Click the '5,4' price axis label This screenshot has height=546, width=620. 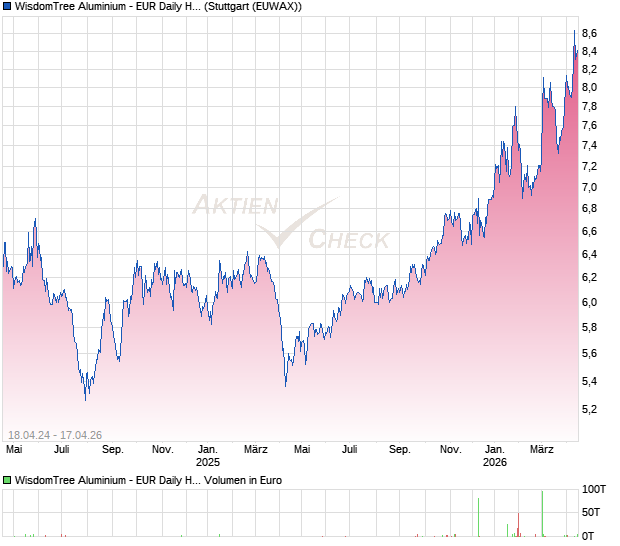tap(589, 382)
